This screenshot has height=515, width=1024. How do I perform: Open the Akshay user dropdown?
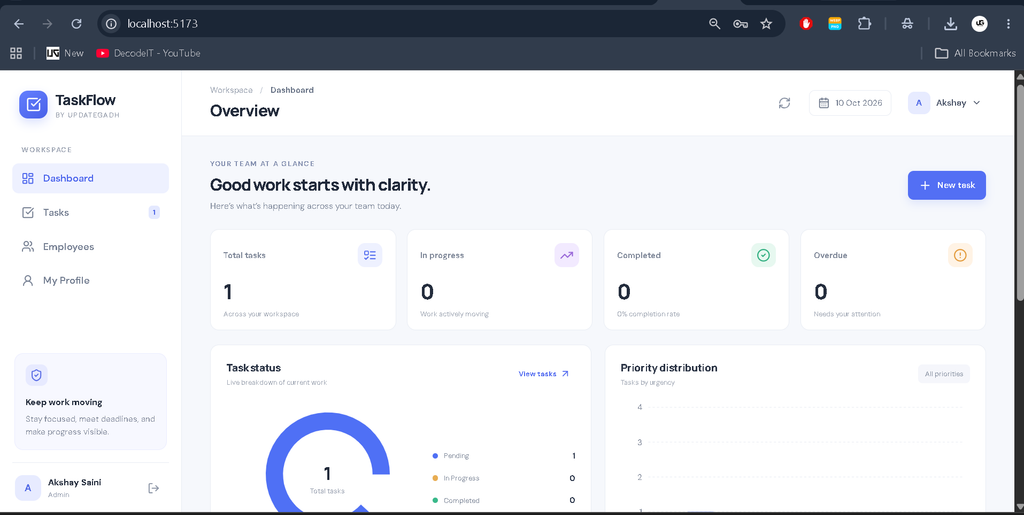(945, 103)
